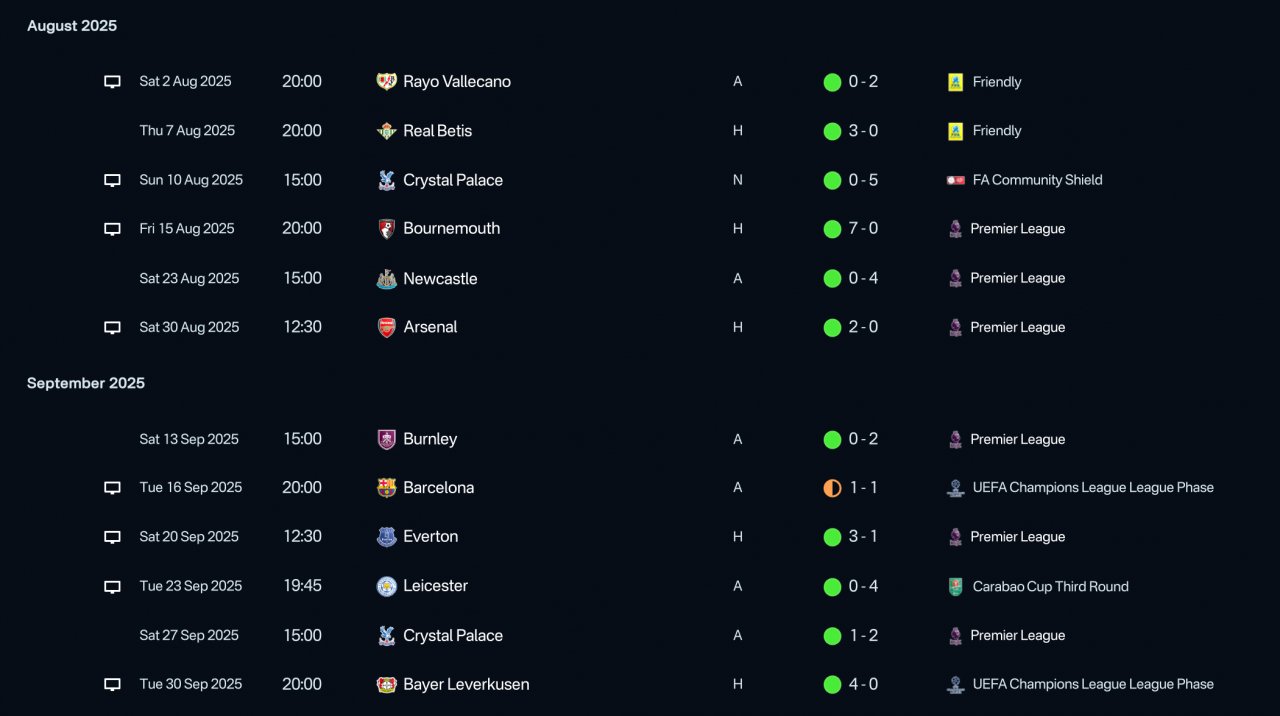Select the August 2025 month header
This screenshot has width=1280, height=716.
click(72, 26)
